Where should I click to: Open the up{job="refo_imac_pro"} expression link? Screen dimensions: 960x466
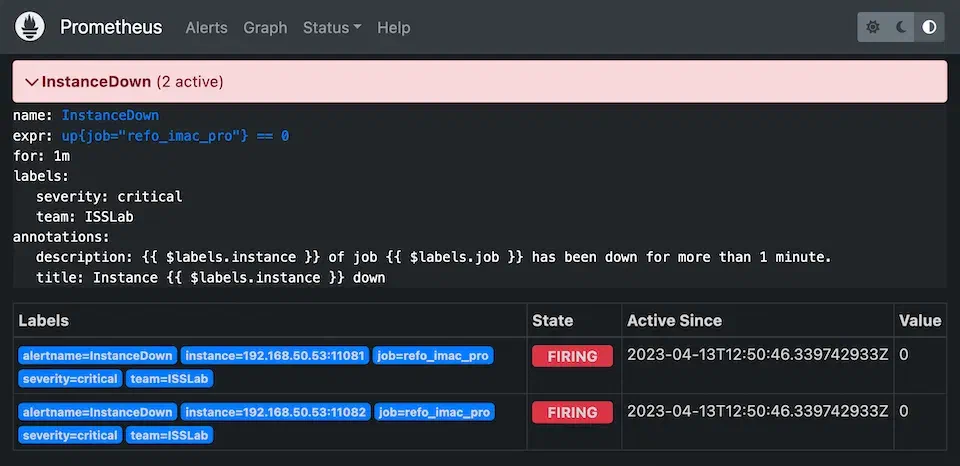(x=175, y=135)
